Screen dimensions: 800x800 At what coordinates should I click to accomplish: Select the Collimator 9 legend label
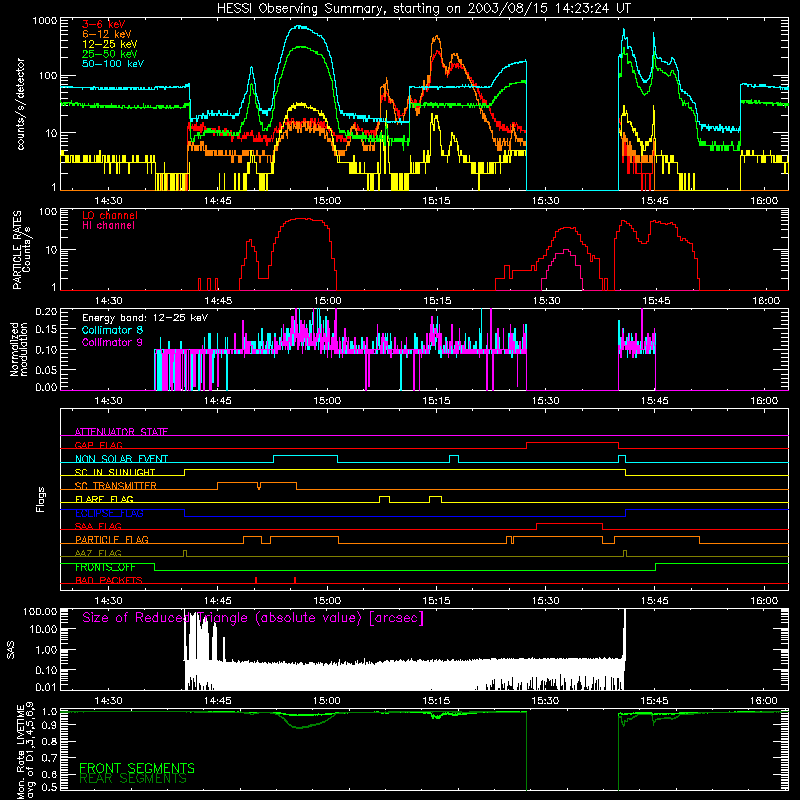point(112,342)
